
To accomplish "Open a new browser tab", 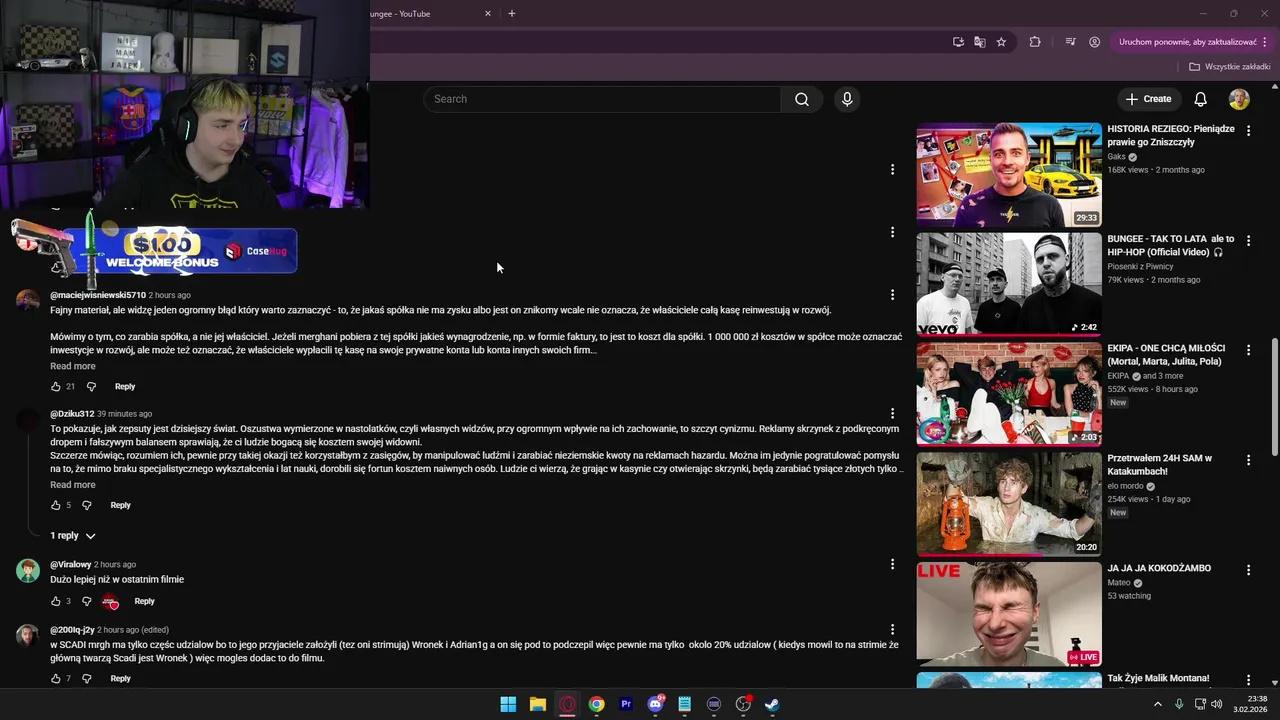I will pos(512,14).
